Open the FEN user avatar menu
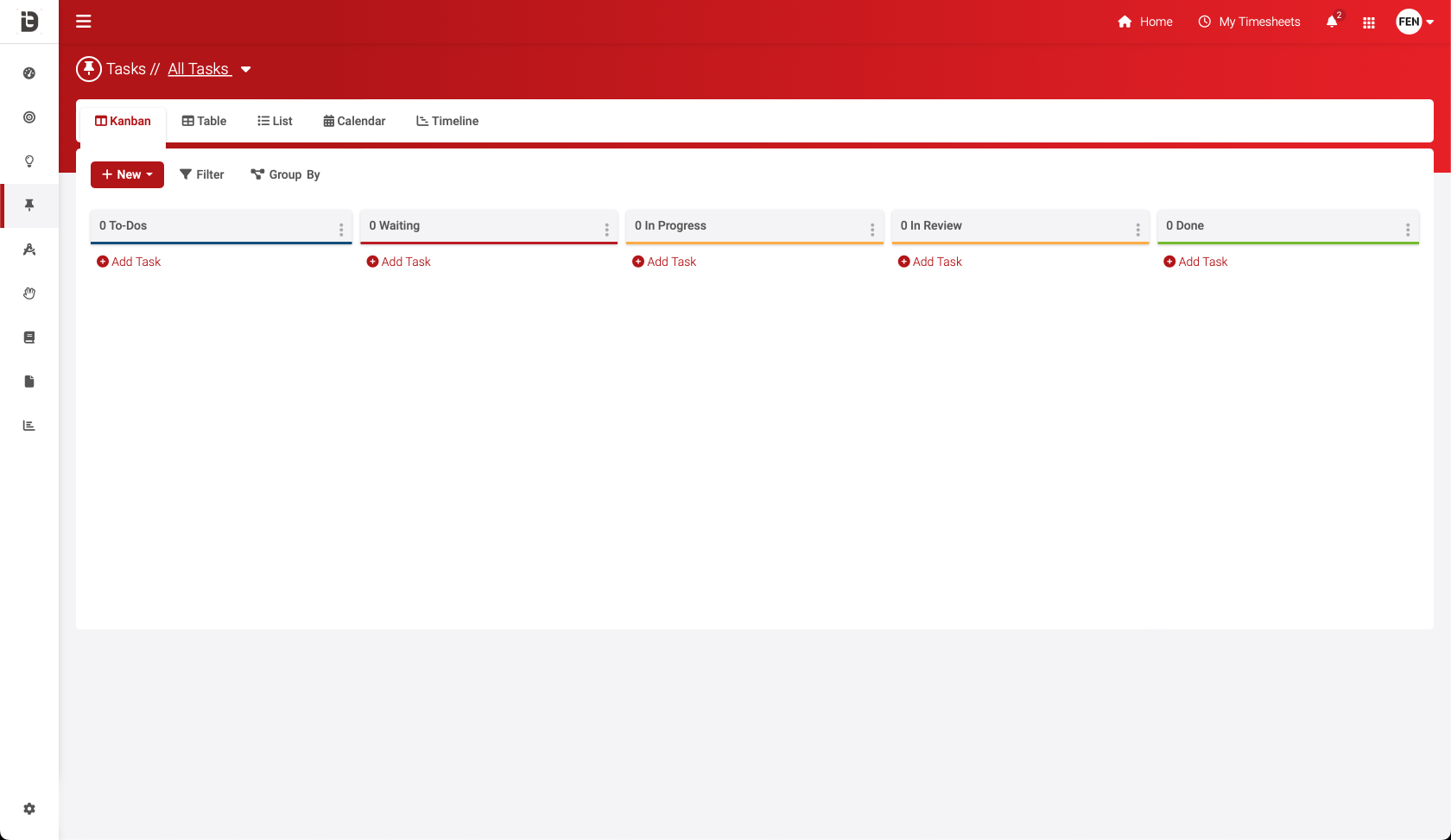The image size is (1451, 840). point(1415,22)
